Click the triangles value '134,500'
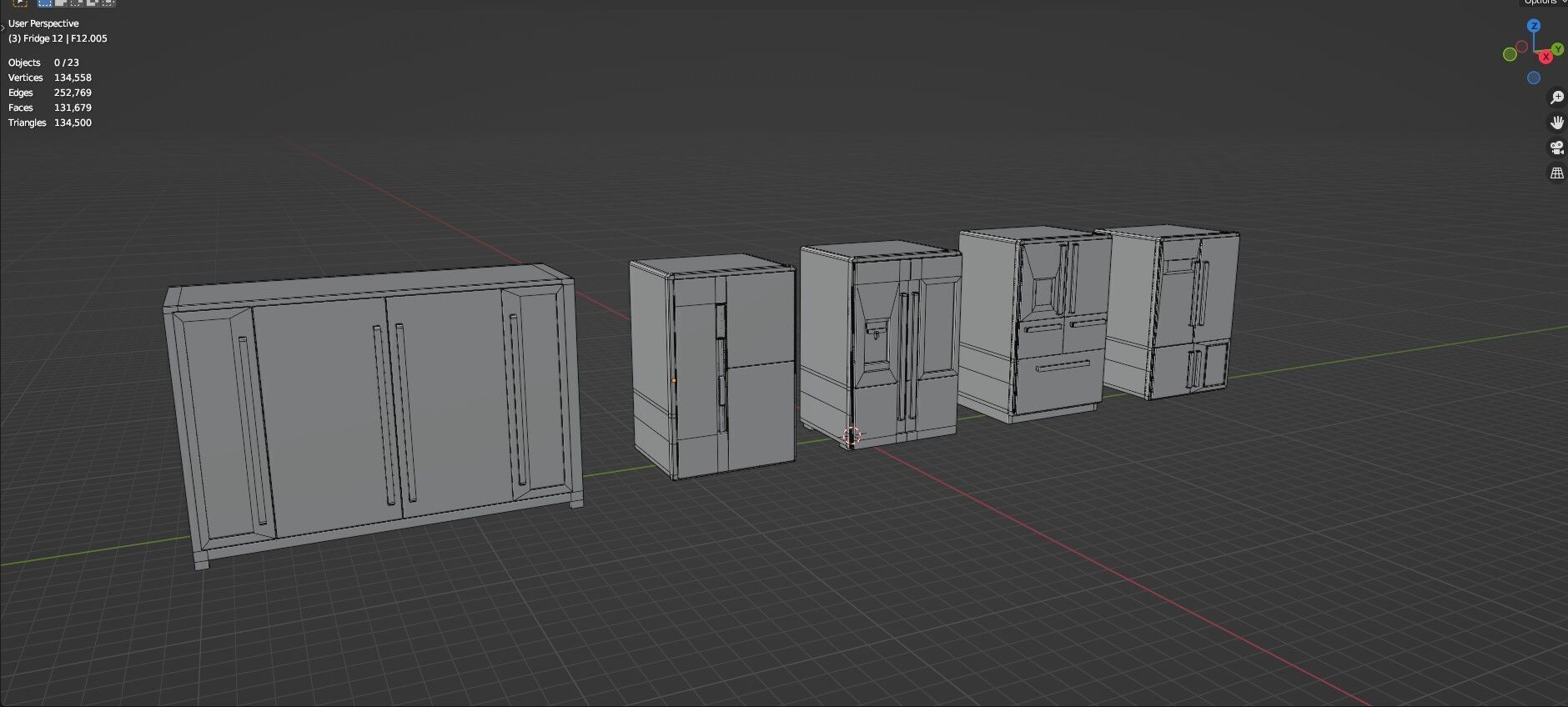1568x707 pixels. 73,123
